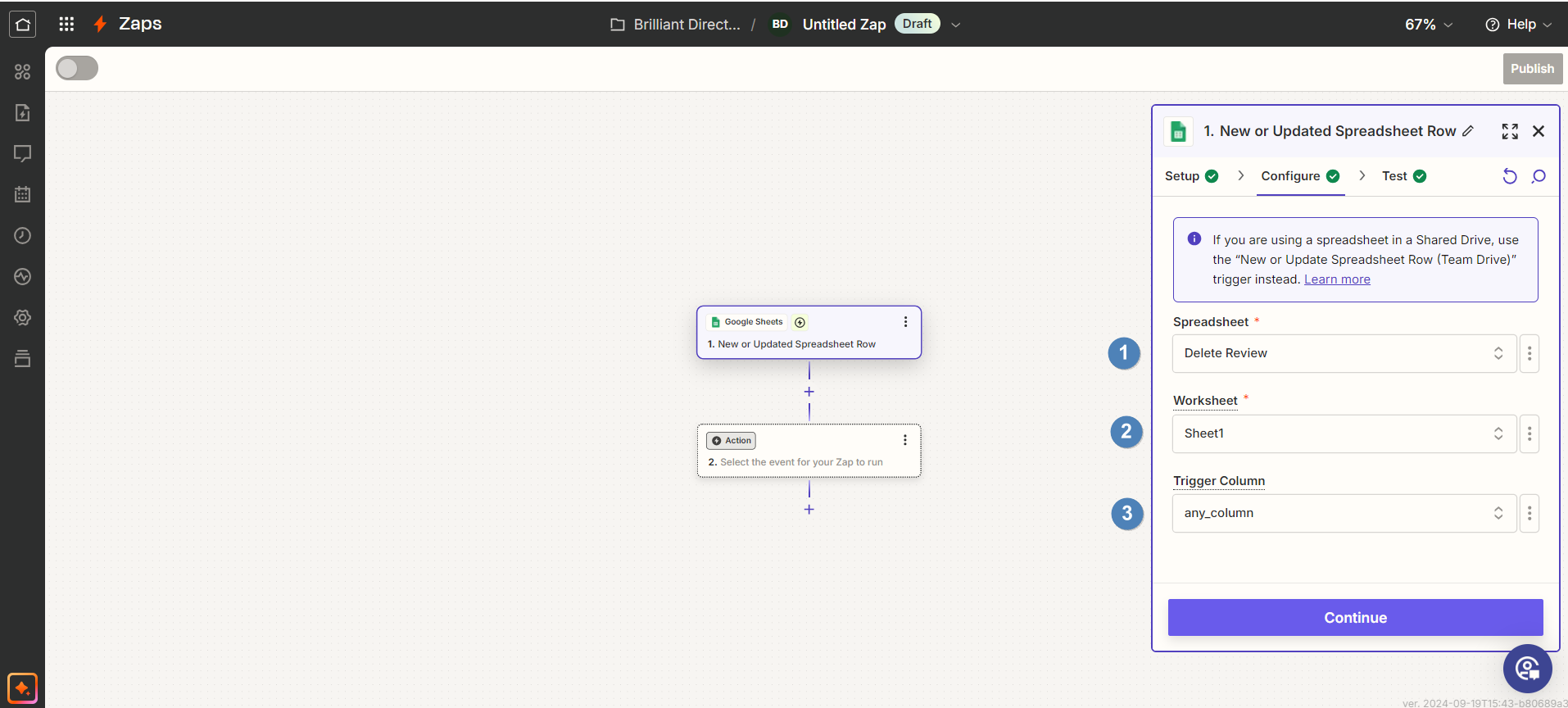Toggle the Zap on/off switch

click(77, 68)
